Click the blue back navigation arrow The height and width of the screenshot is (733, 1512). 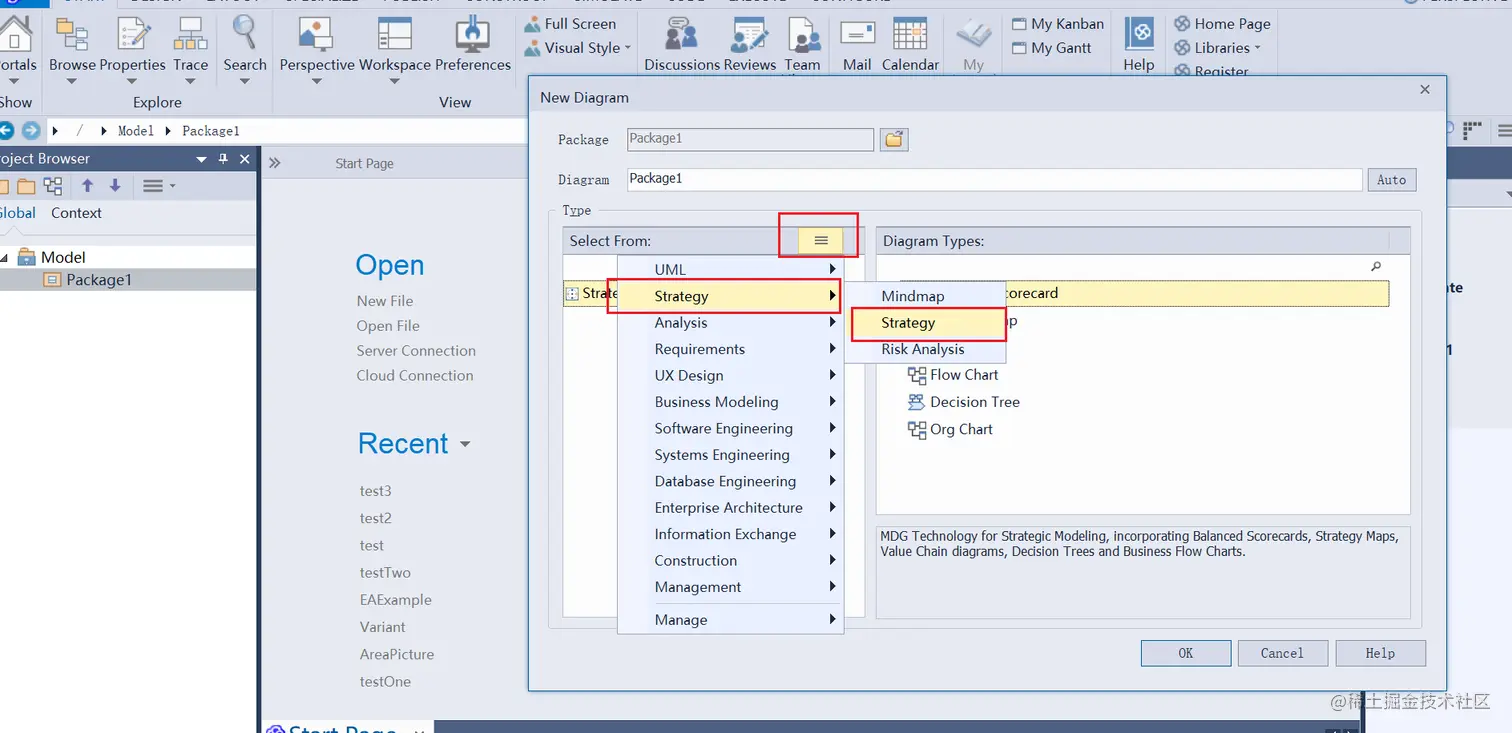point(6,130)
